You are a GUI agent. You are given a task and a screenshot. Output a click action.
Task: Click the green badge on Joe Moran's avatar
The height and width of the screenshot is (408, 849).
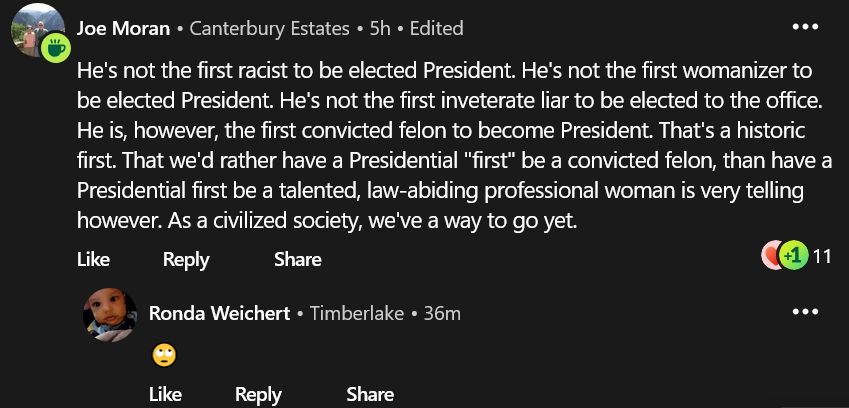53,46
